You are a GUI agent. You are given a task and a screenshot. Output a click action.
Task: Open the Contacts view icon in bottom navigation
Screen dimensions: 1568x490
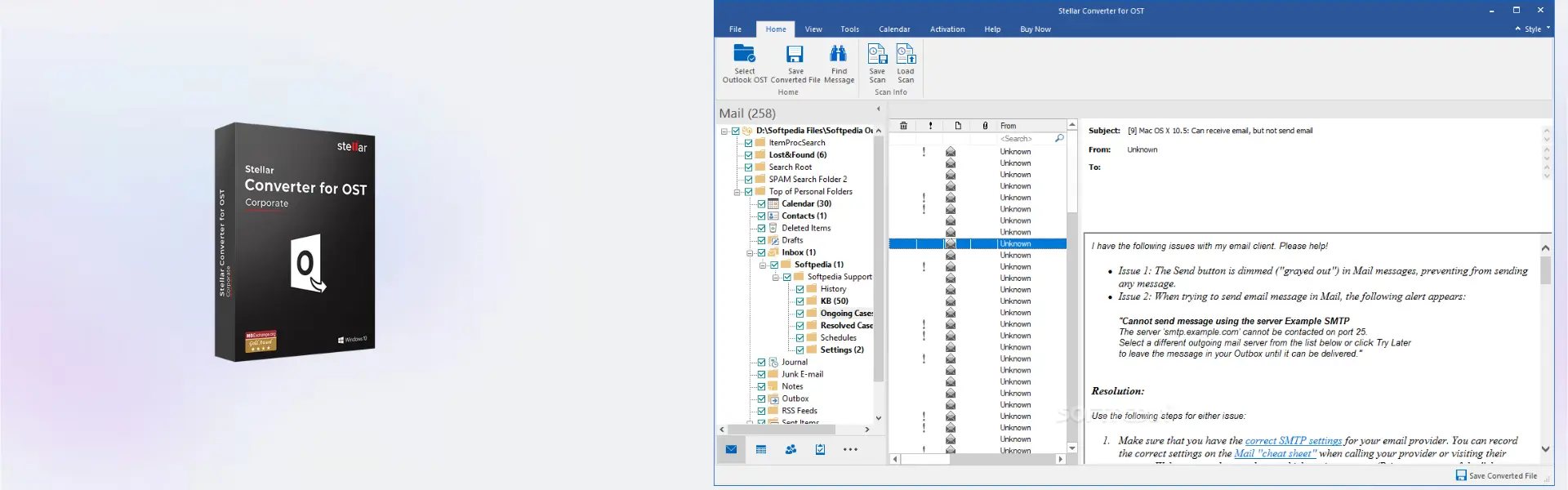pos(791,449)
